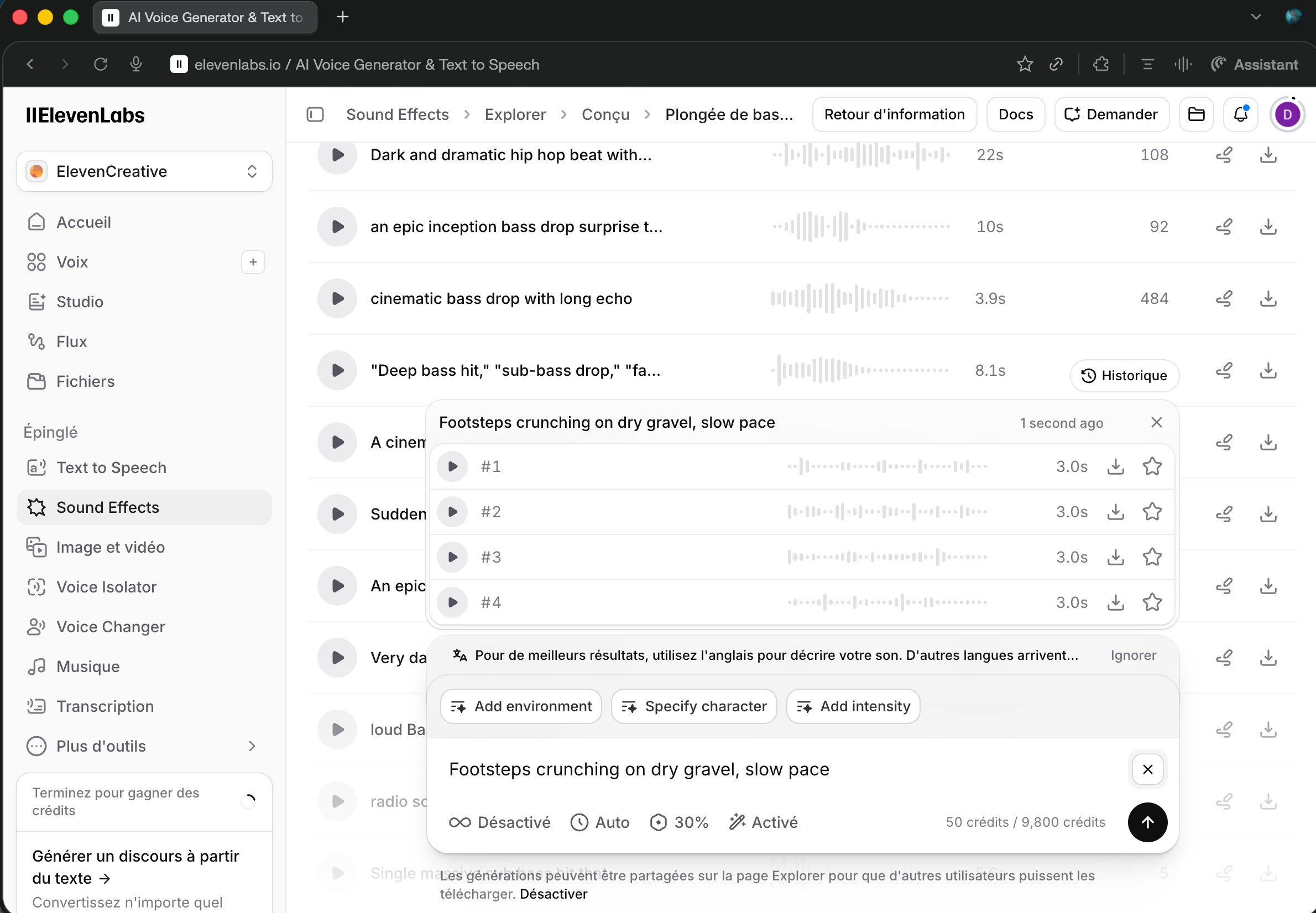Screen dimensions: 1316x913
Task: Click Add environment suggestion chip
Action: coord(521,706)
